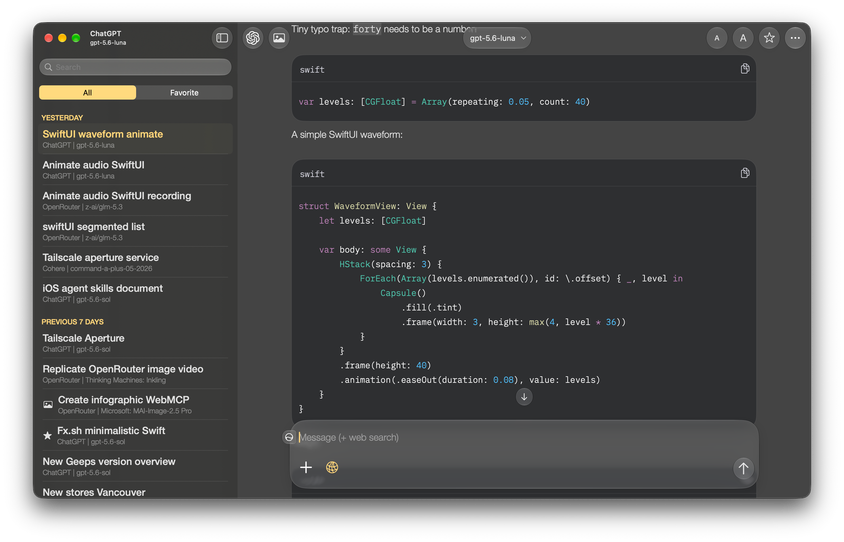Toggle the sidebar panel icon
Viewport: 844px width, 542px height.
coord(222,38)
